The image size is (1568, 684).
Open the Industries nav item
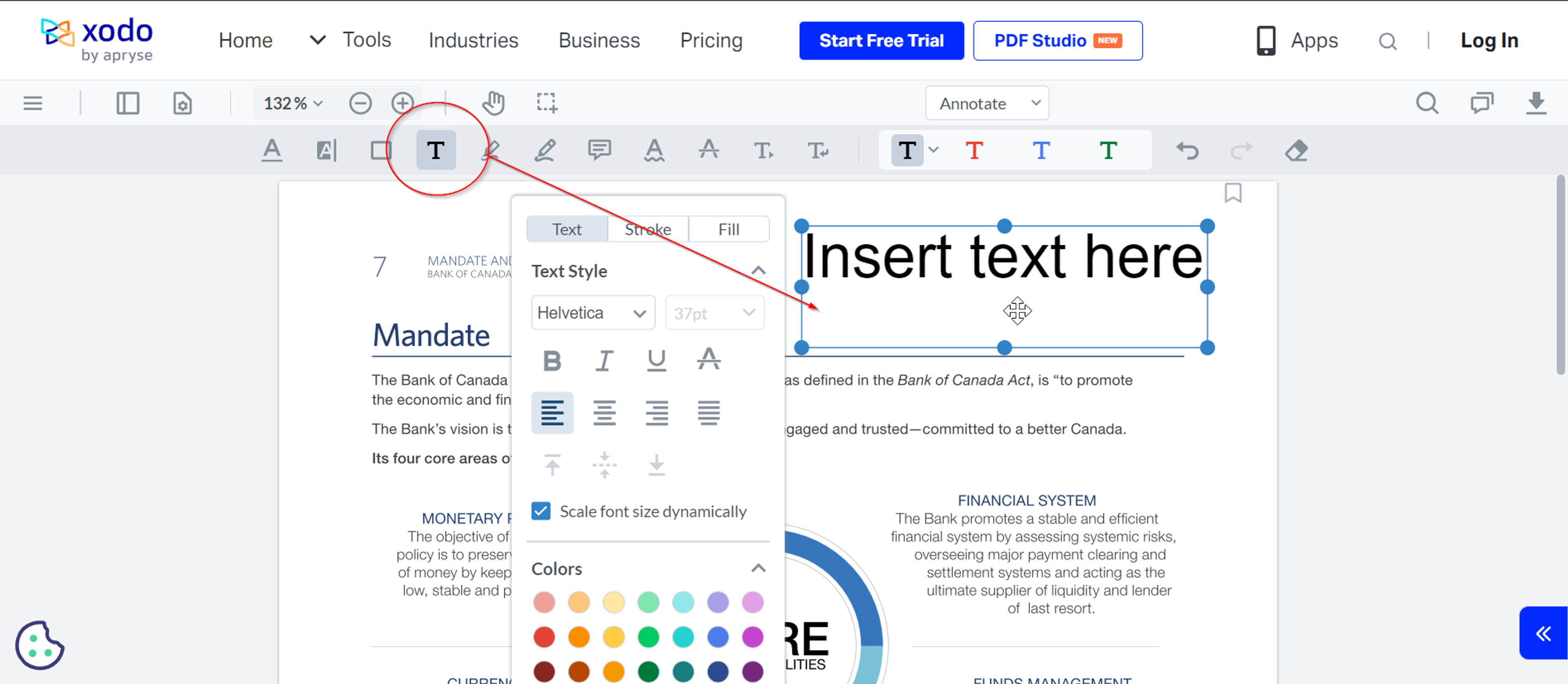pyautogui.click(x=474, y=41)
